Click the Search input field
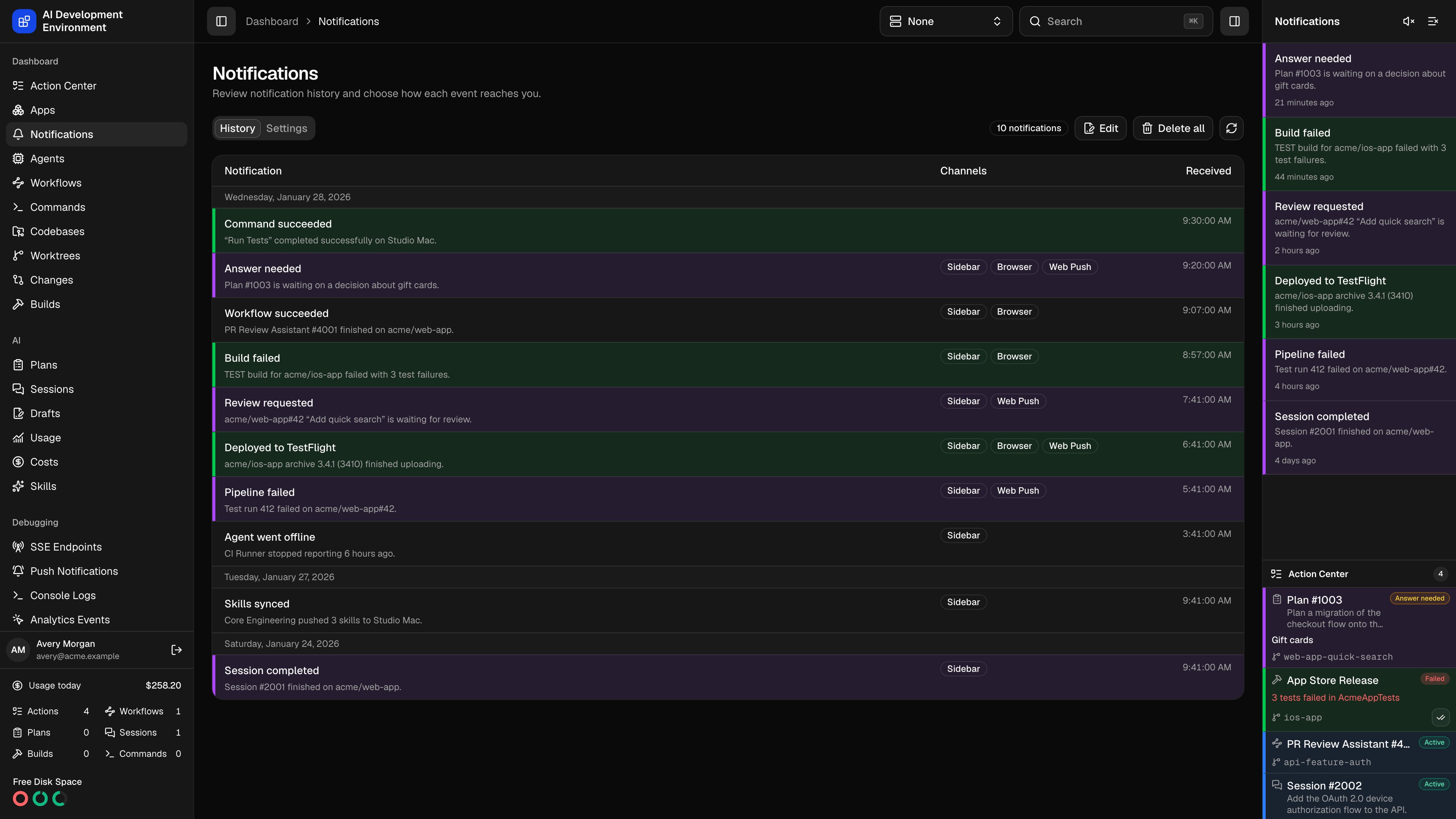Screen dimensions: 1456x819 click(x=1116, y=22)
